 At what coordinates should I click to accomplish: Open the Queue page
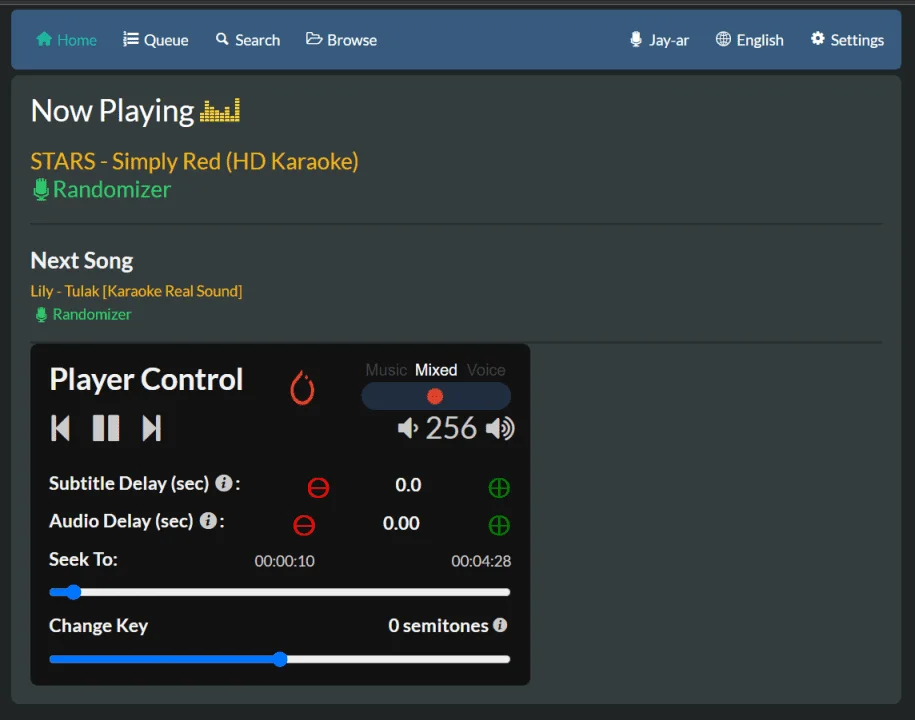(x=156, y=40)
